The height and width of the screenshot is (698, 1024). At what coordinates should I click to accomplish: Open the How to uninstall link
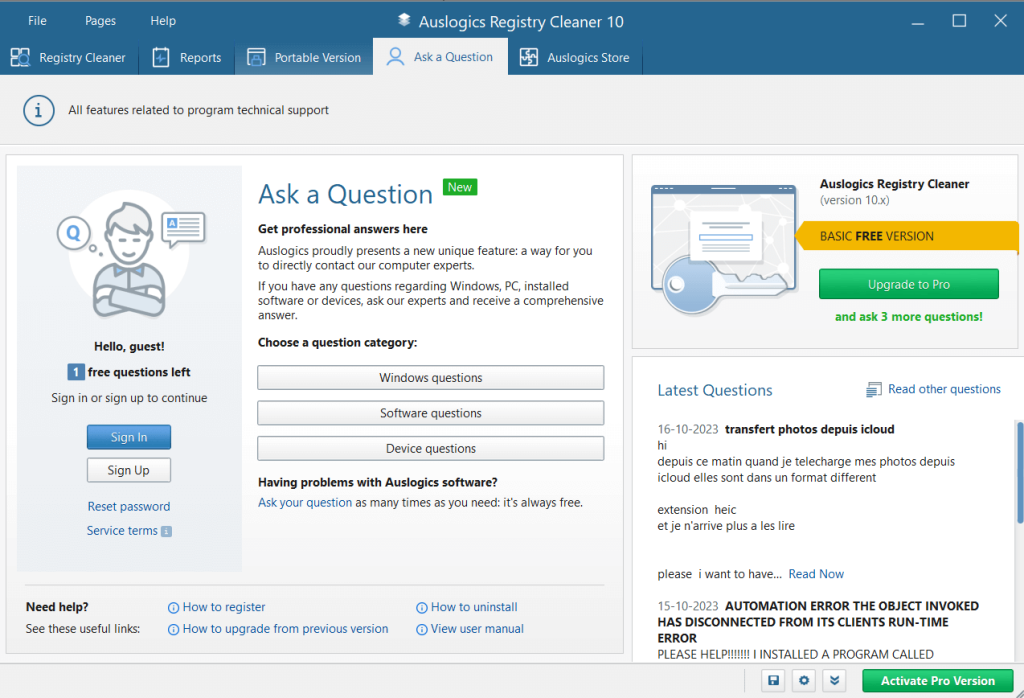474,607
